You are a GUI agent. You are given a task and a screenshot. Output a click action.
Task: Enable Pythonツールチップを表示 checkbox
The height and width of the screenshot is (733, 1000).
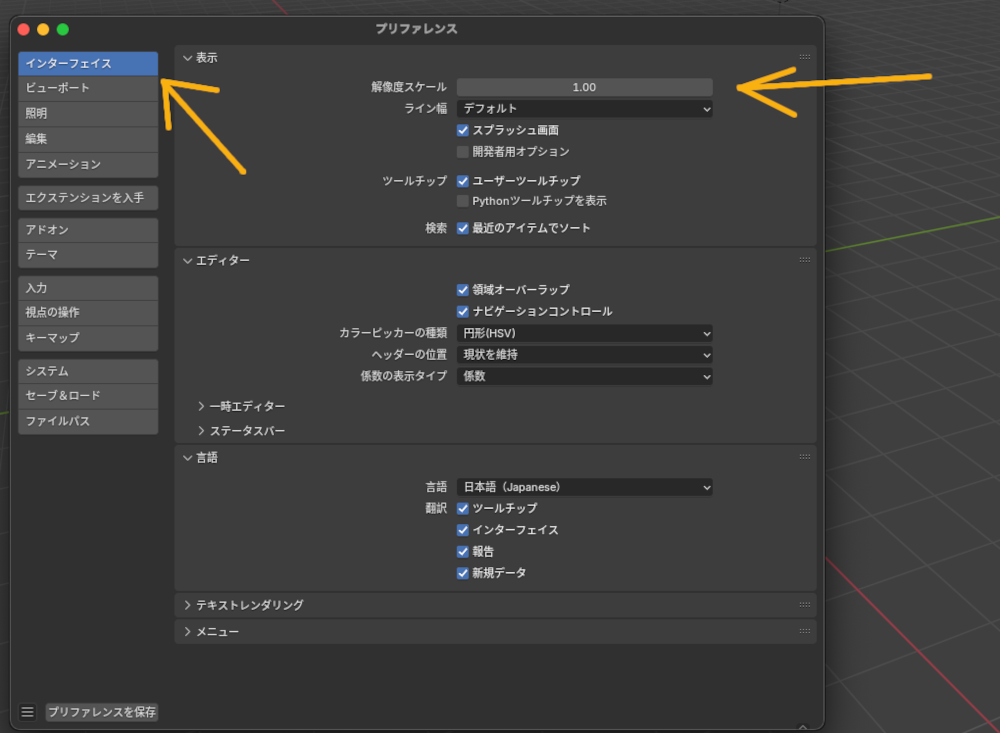pos(463,201)
